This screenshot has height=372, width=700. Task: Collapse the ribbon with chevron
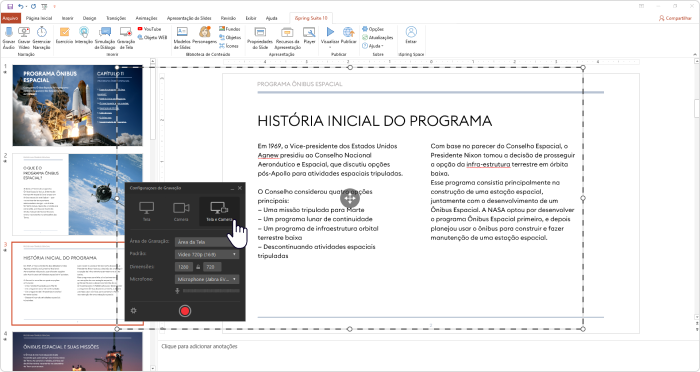pos(695,54)
